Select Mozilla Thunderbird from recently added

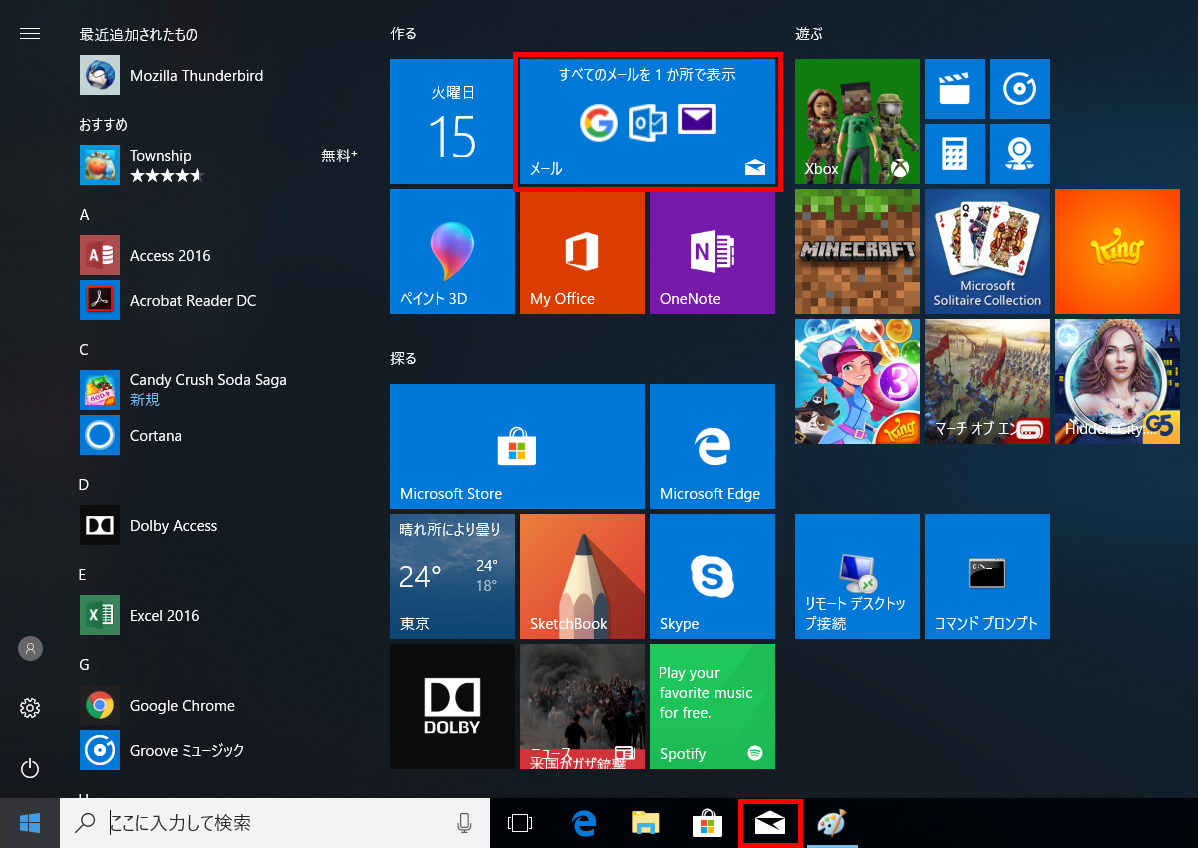coord(196,76)
